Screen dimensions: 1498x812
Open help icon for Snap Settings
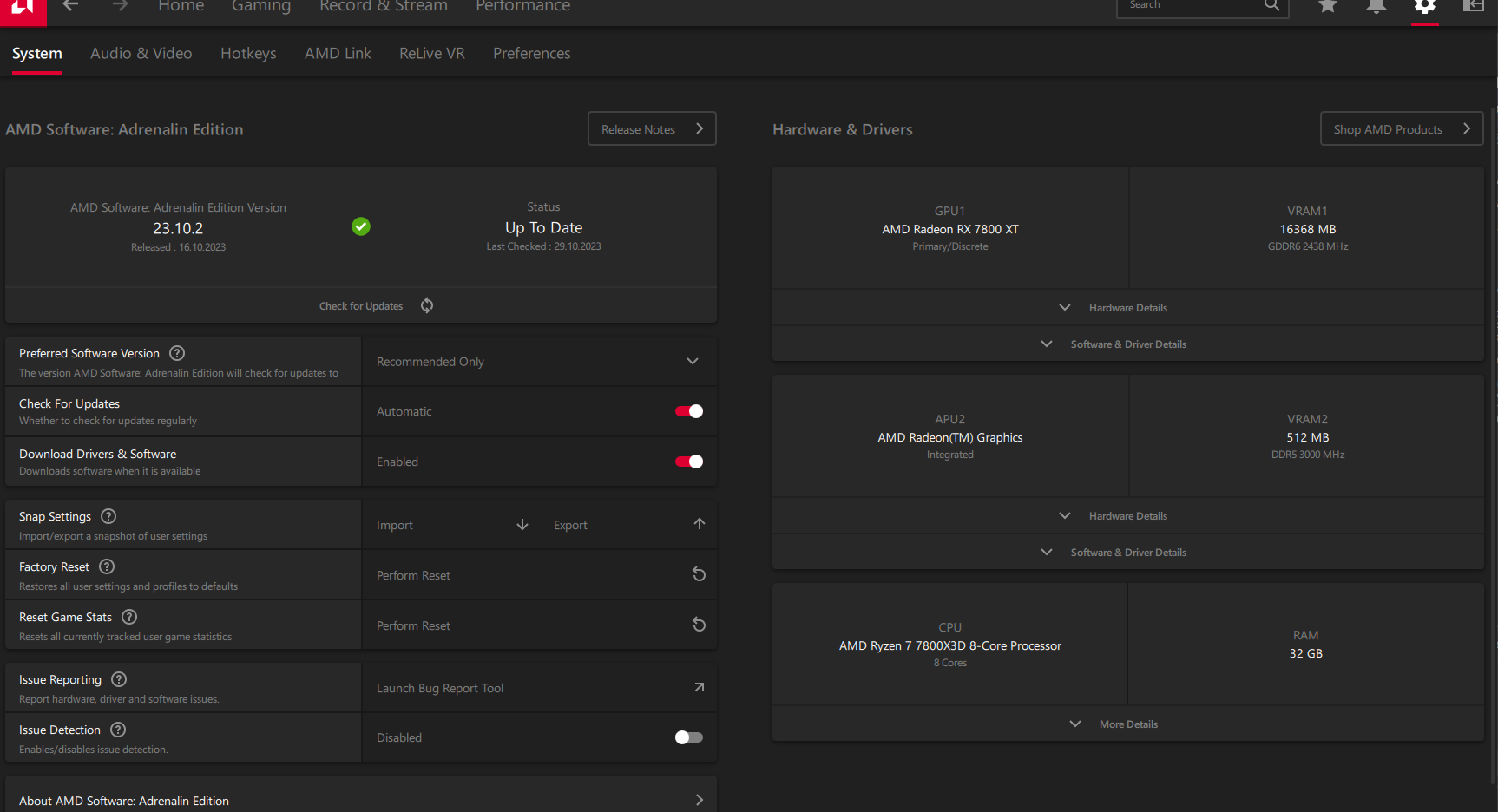tap(108, 516)
